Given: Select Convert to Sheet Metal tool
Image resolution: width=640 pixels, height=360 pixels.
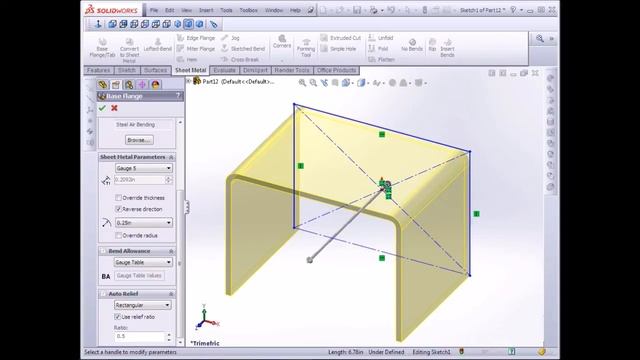Looking at the screenshot, I should [129, 50].
